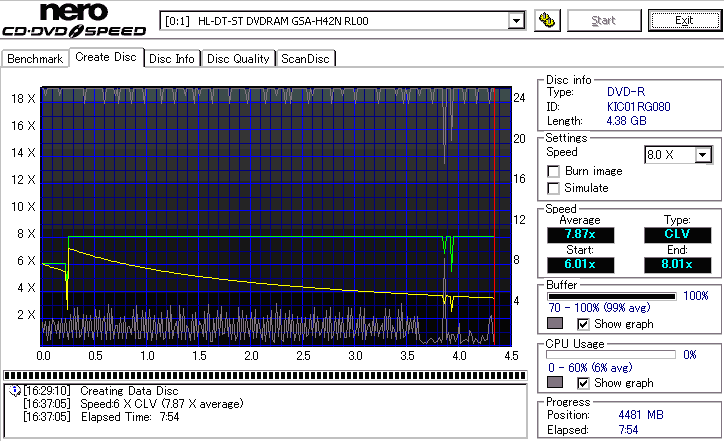Select the Create Disc tab

click(106, 58)
